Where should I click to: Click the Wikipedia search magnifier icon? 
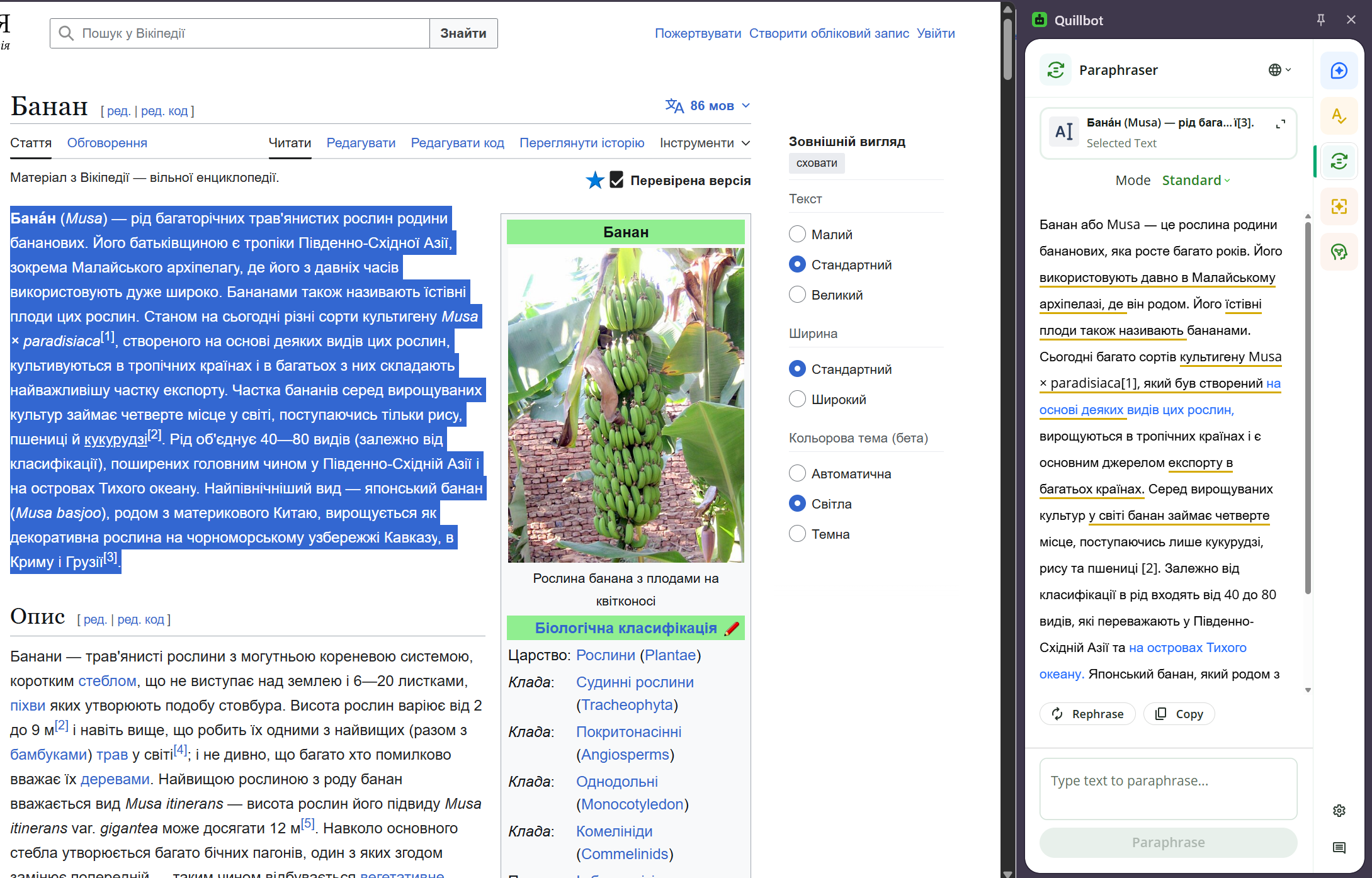click(66, 33)
